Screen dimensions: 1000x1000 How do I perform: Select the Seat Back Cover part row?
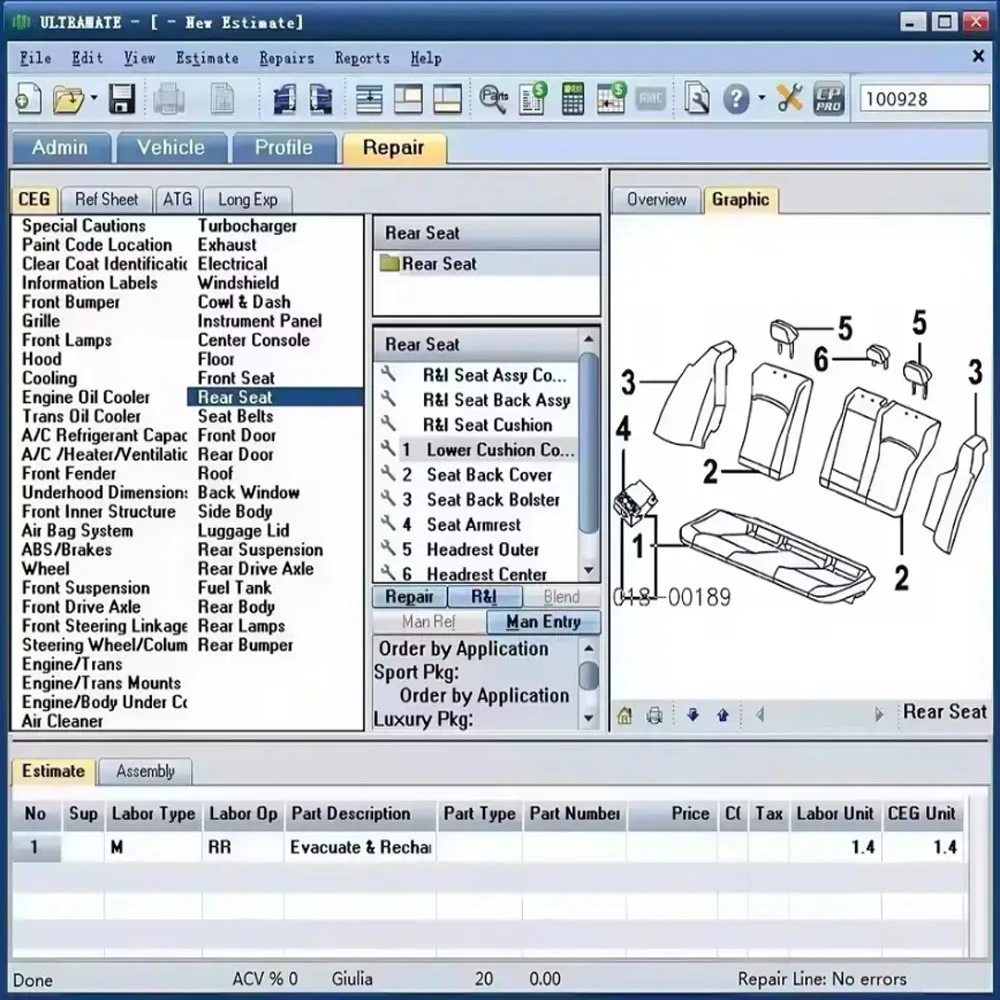tap(478, 475)
